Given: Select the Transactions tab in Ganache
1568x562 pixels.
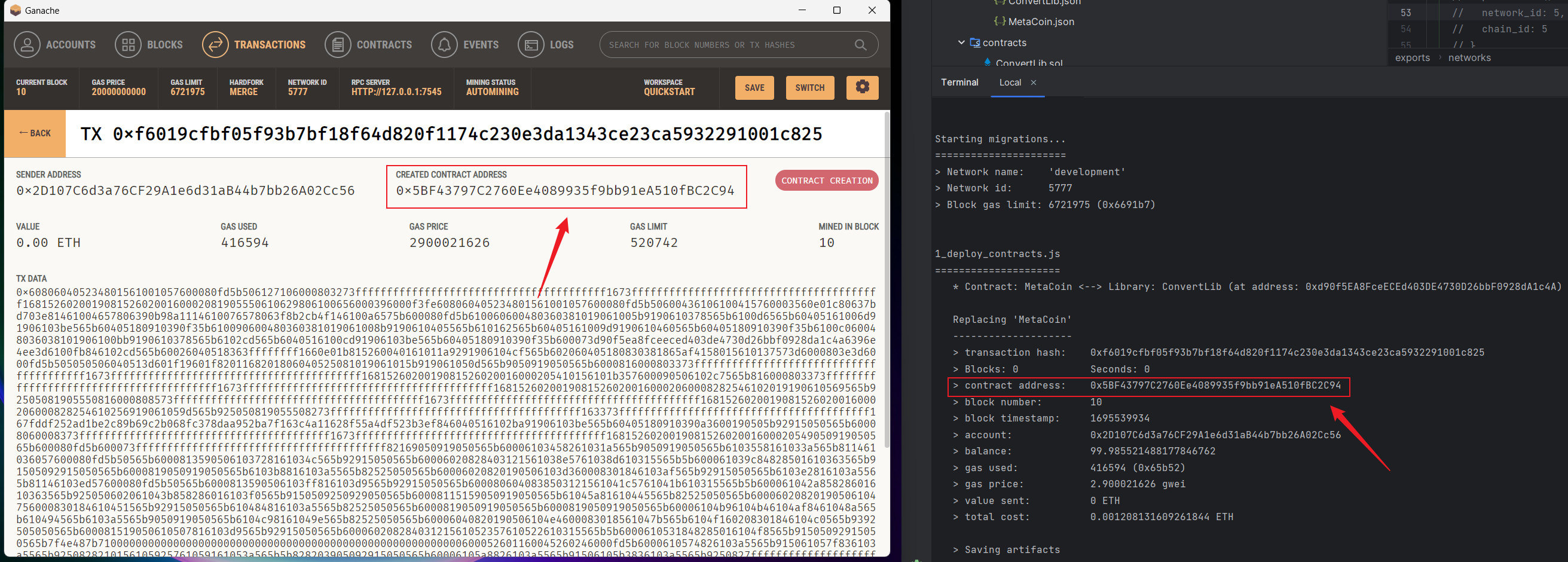Looking at the screenshot, I should (254, 45).
